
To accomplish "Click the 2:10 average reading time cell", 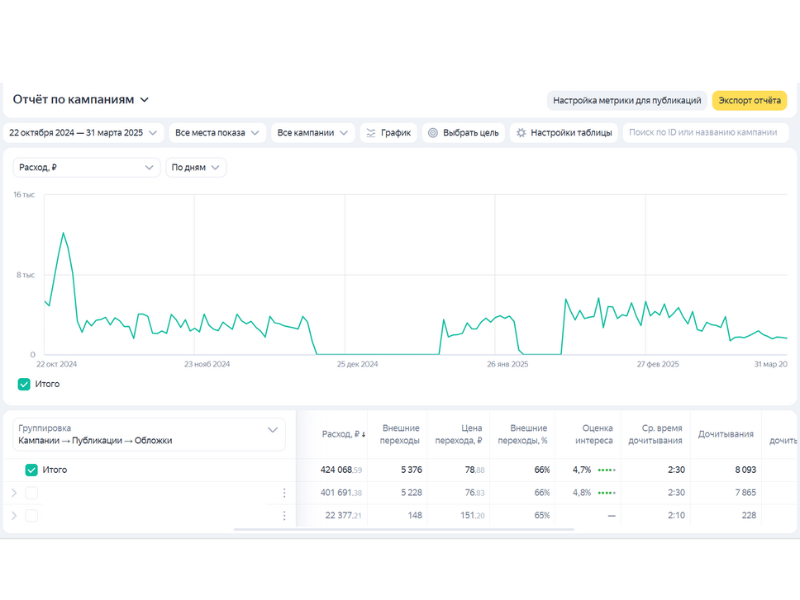I will tap(677, 516).
